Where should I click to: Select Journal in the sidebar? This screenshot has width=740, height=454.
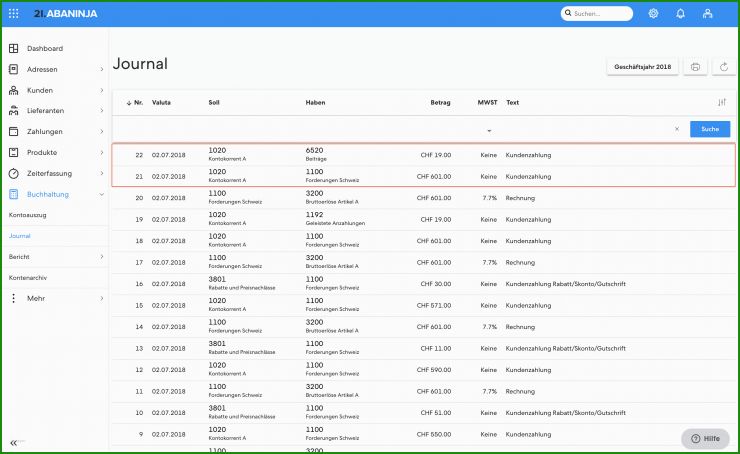point(19,235)
